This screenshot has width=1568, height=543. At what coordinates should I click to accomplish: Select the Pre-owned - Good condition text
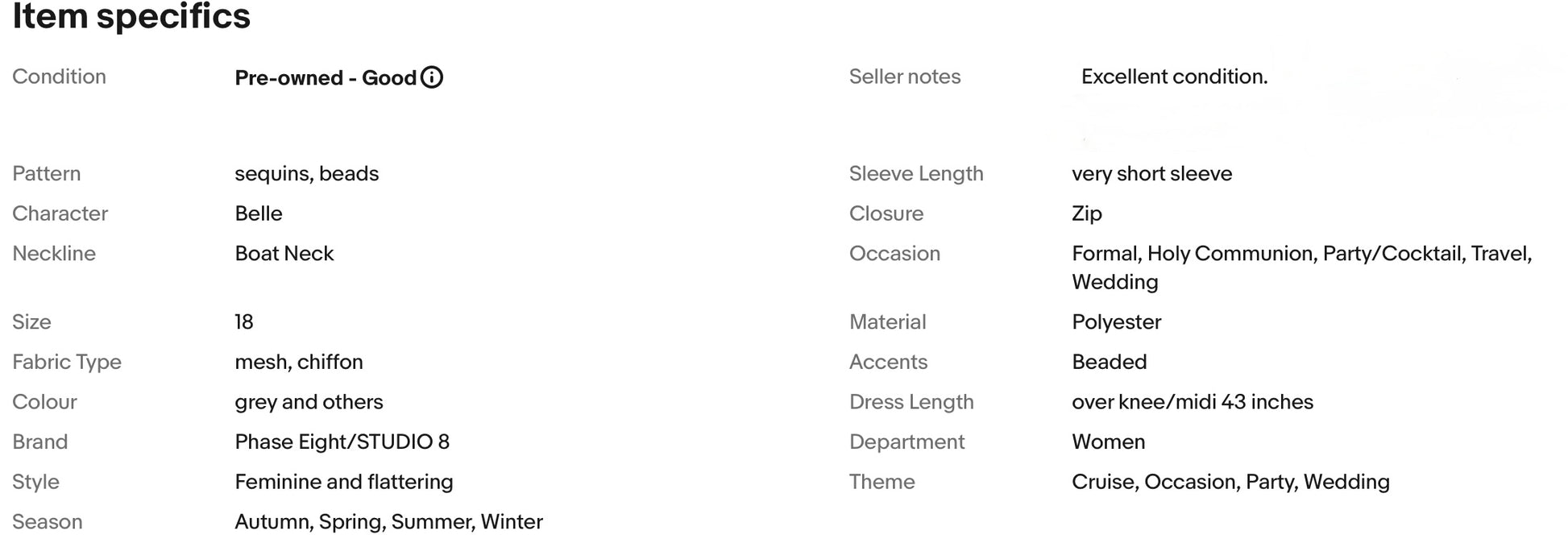pos(326,77)
